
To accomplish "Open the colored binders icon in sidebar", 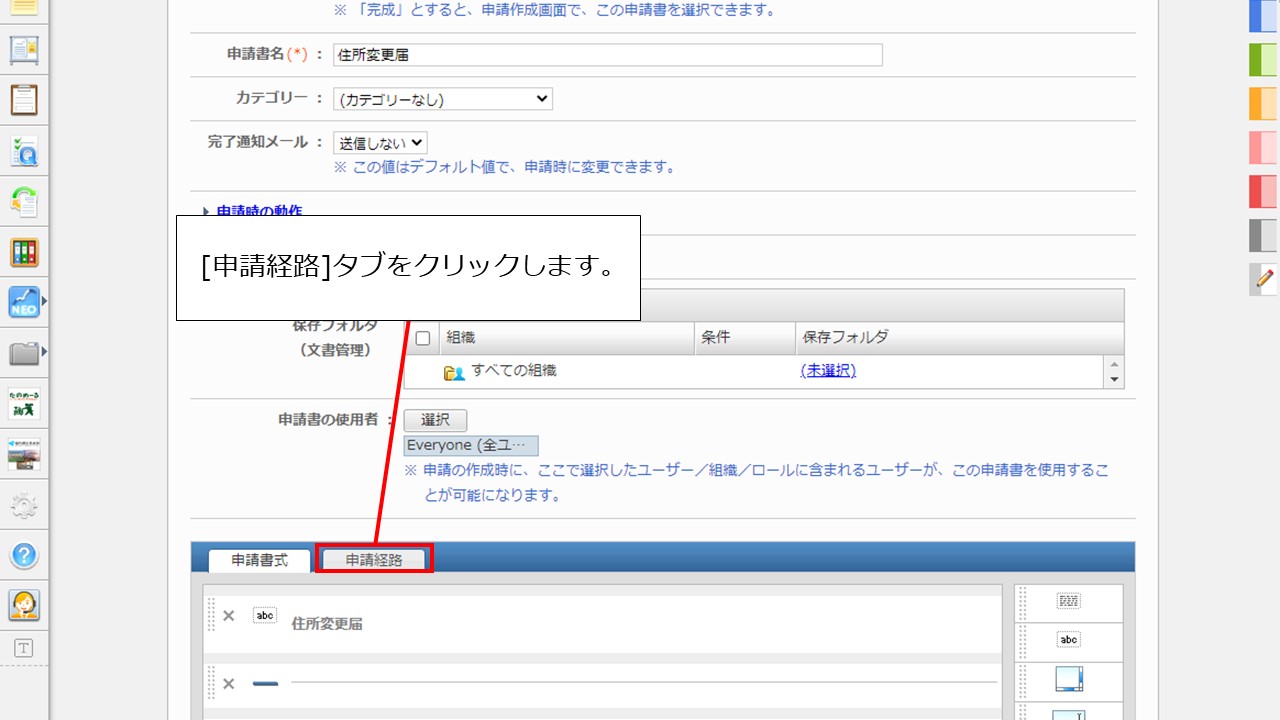I will click(24, 252).
